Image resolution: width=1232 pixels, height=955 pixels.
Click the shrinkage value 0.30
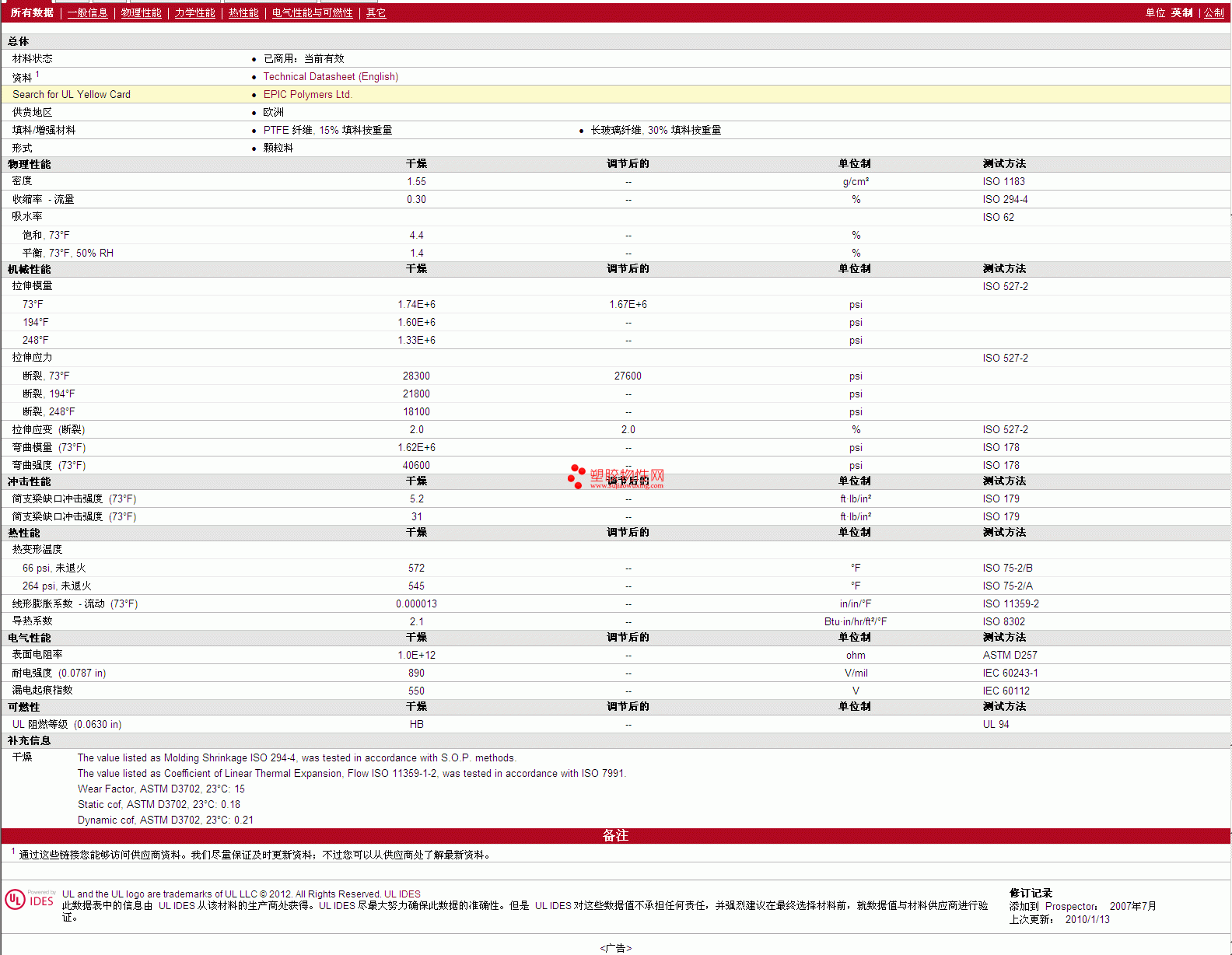(416, 199)
